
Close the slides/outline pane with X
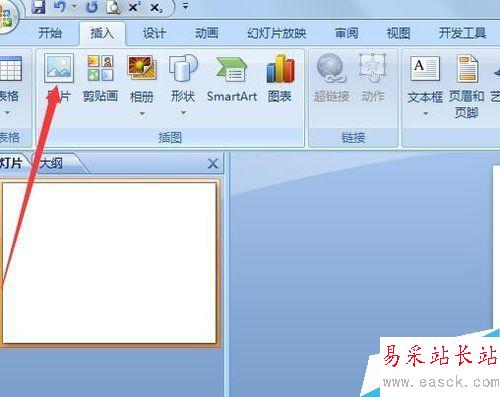[x=213, y=164]
